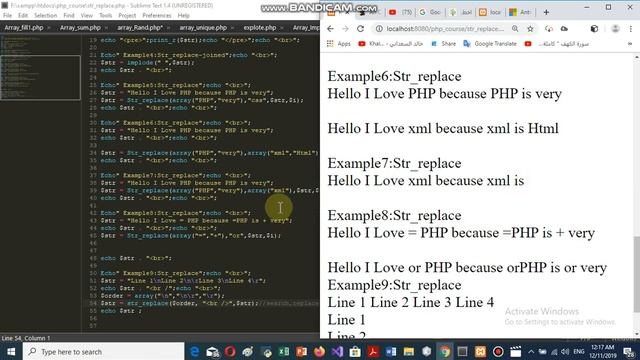Open Microsoft Store from the taskbar
The width and height of the screenshot is (640, 360).
pos(355,351)
